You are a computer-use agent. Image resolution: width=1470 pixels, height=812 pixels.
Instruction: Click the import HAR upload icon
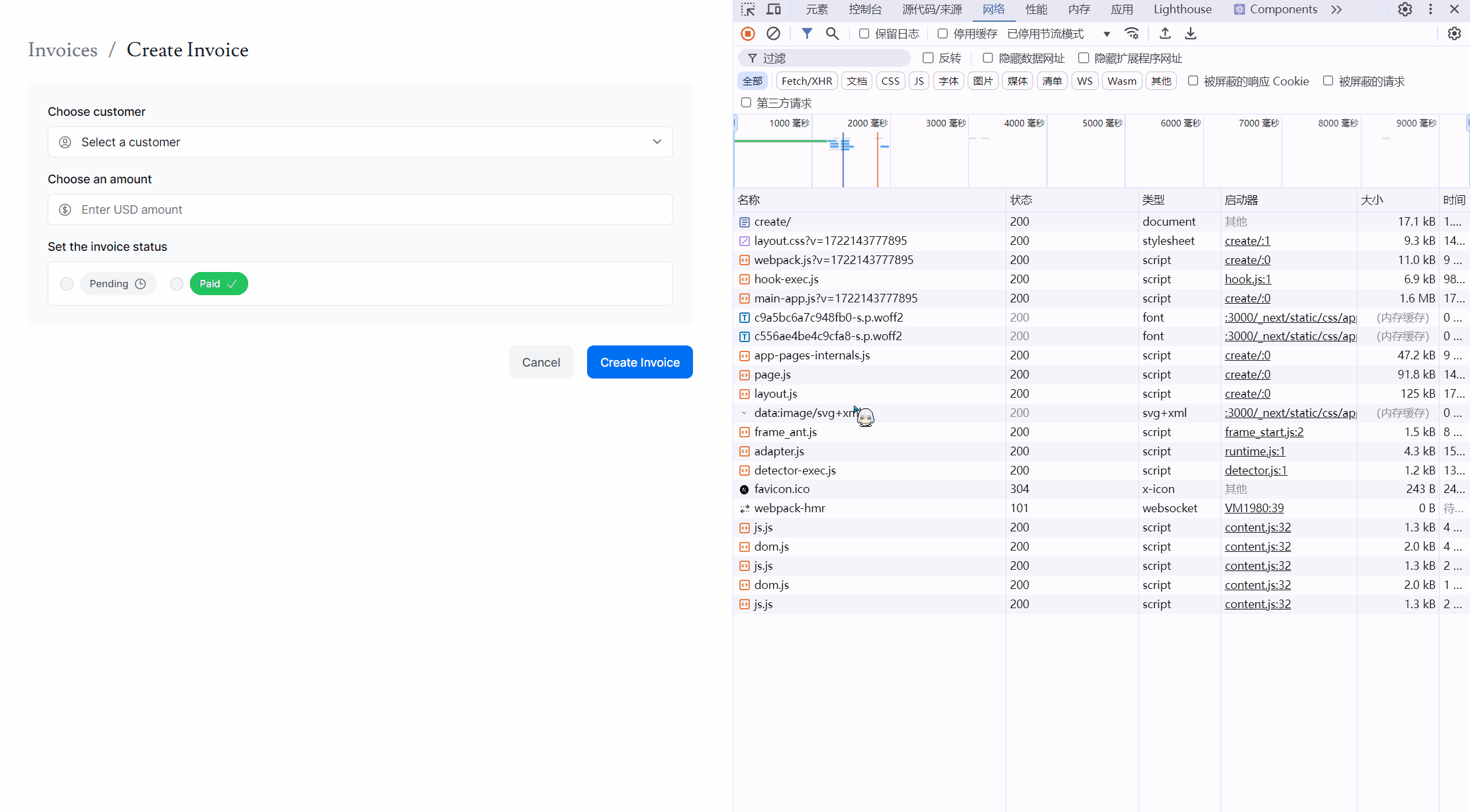point(1165,34)
